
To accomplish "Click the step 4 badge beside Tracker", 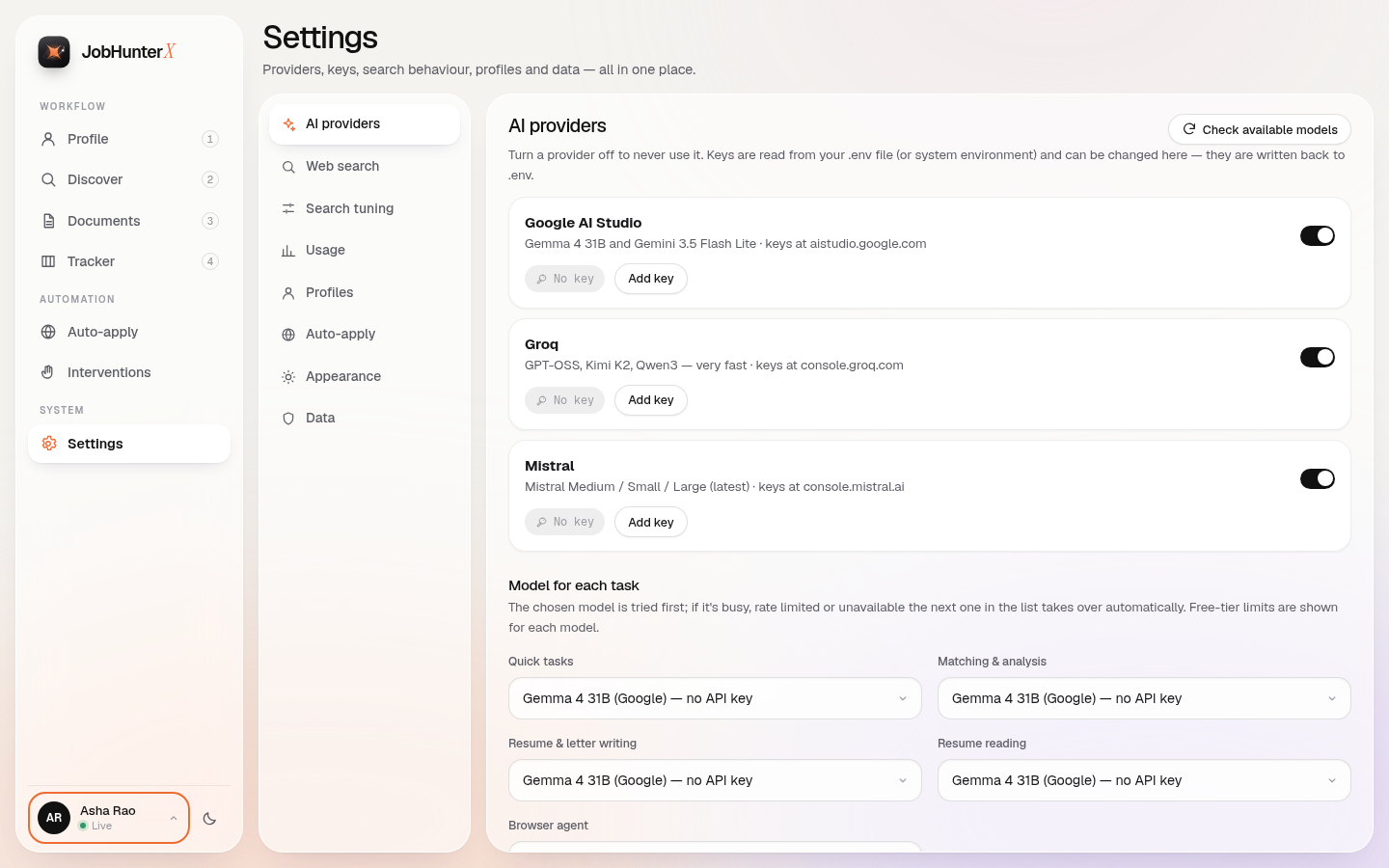I will point(210,261).
